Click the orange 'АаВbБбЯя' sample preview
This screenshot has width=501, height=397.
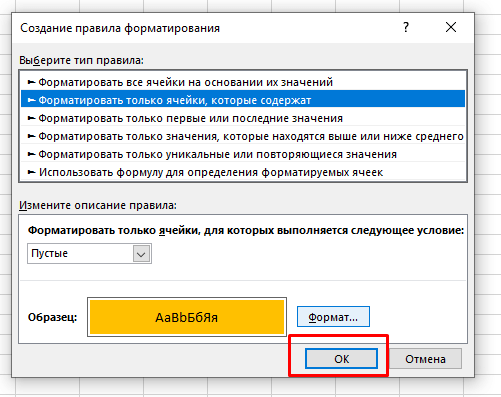187,317
